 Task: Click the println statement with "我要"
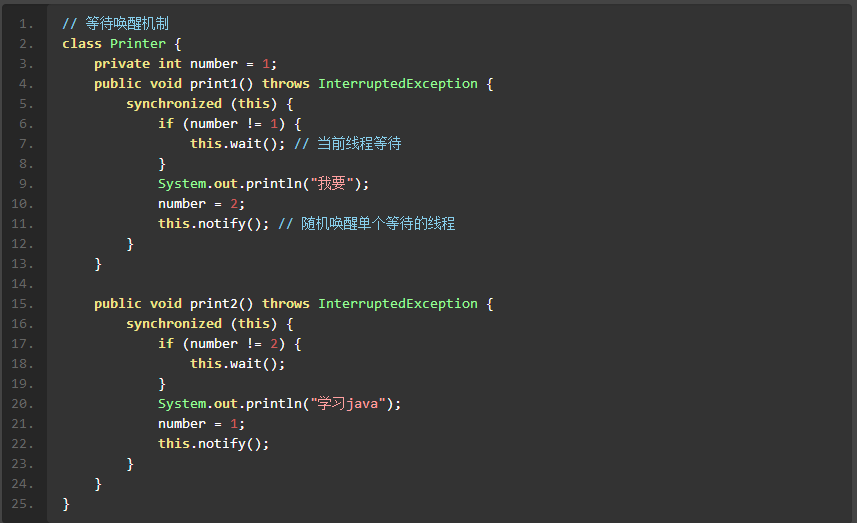coord(263,184)
